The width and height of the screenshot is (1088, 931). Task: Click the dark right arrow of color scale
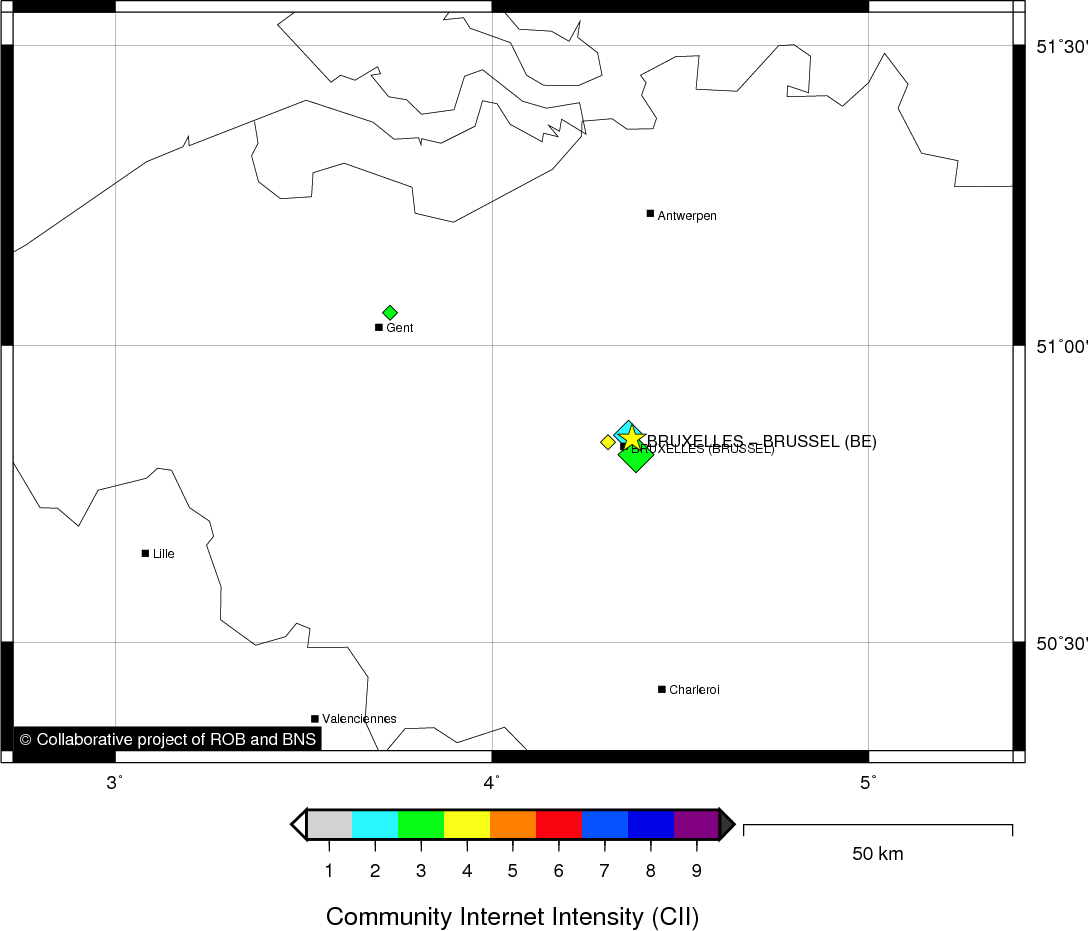[x=727, y=824]
